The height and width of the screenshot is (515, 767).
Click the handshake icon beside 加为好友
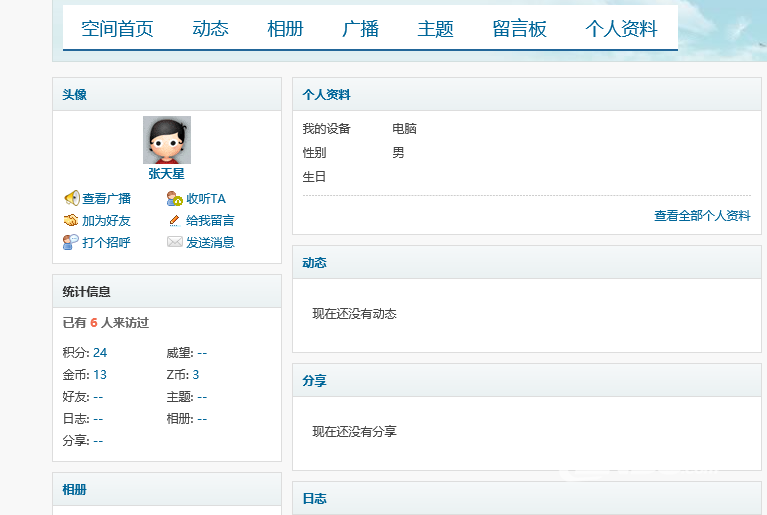[71, 220]
